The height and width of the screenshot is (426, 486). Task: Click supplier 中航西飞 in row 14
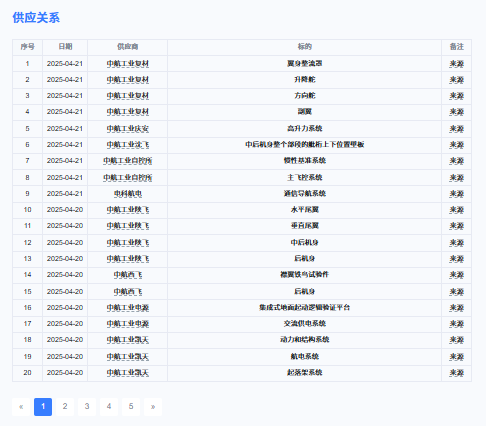click(x=128, y=275)
